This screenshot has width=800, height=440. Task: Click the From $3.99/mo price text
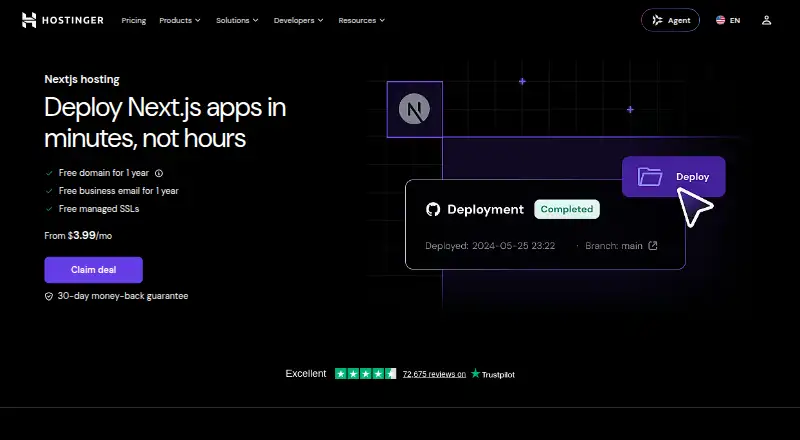pos(78,235)
